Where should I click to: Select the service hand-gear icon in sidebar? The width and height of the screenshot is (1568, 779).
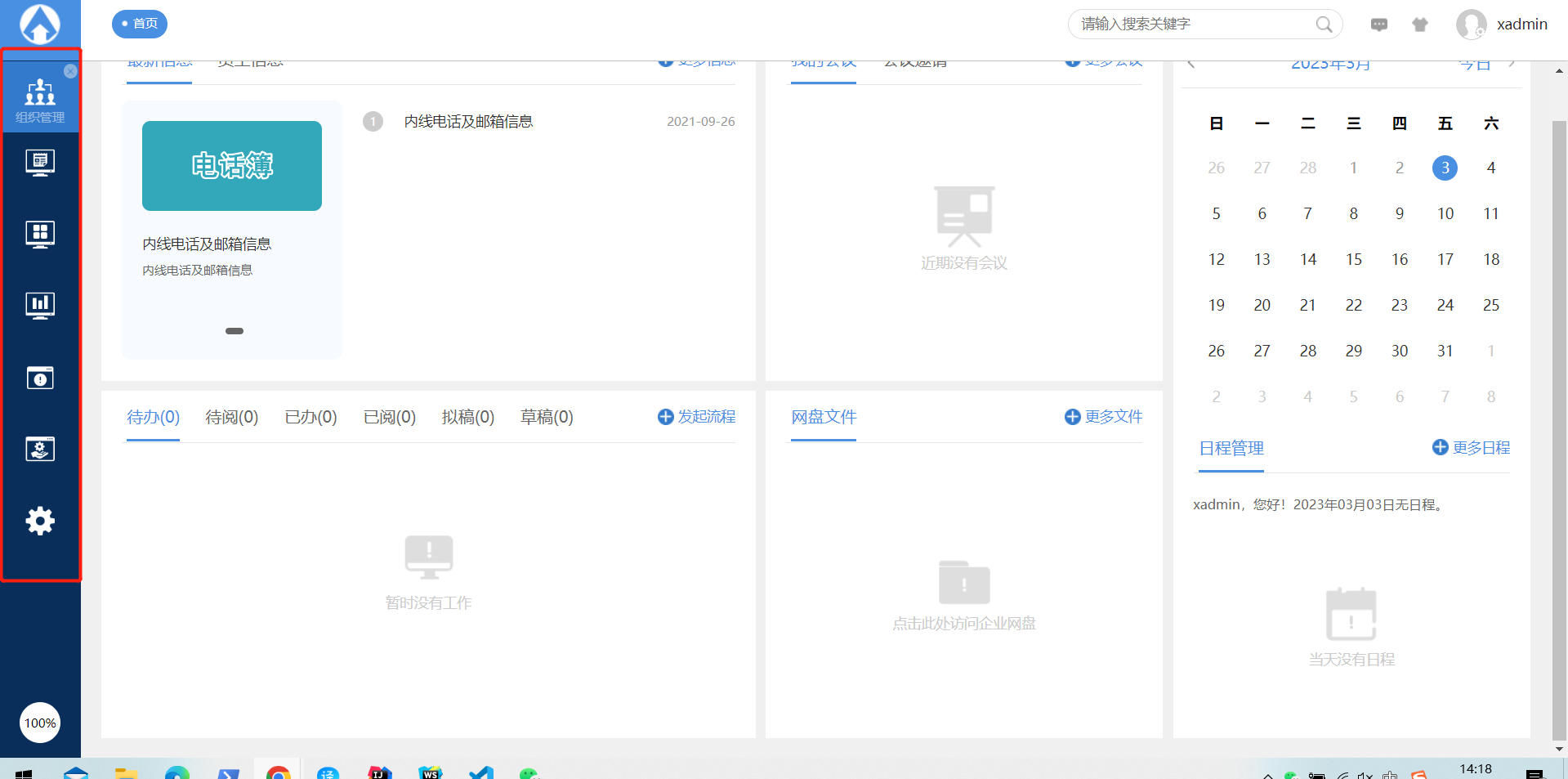pos(39,449)
